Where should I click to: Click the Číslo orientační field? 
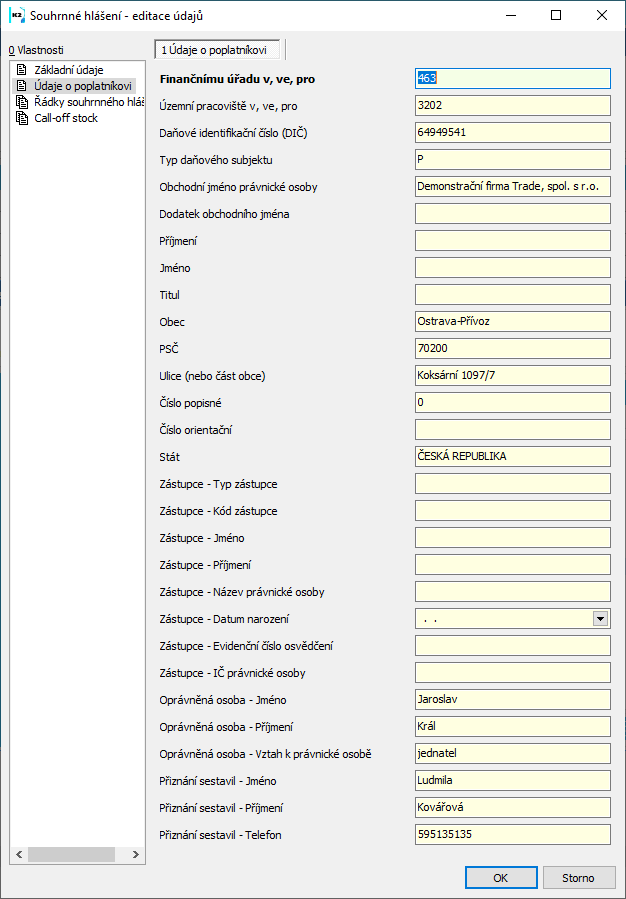coord(512,430)
